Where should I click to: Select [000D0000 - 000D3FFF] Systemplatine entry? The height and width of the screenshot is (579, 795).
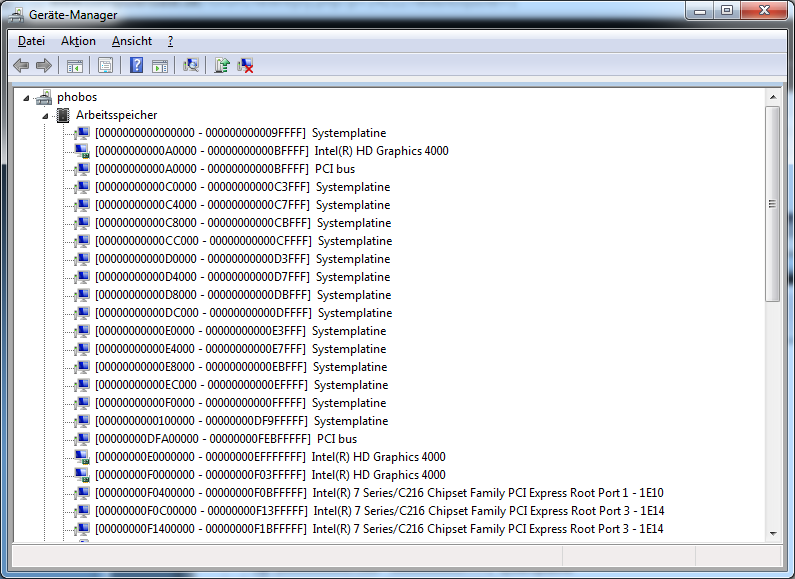[242, 259]
